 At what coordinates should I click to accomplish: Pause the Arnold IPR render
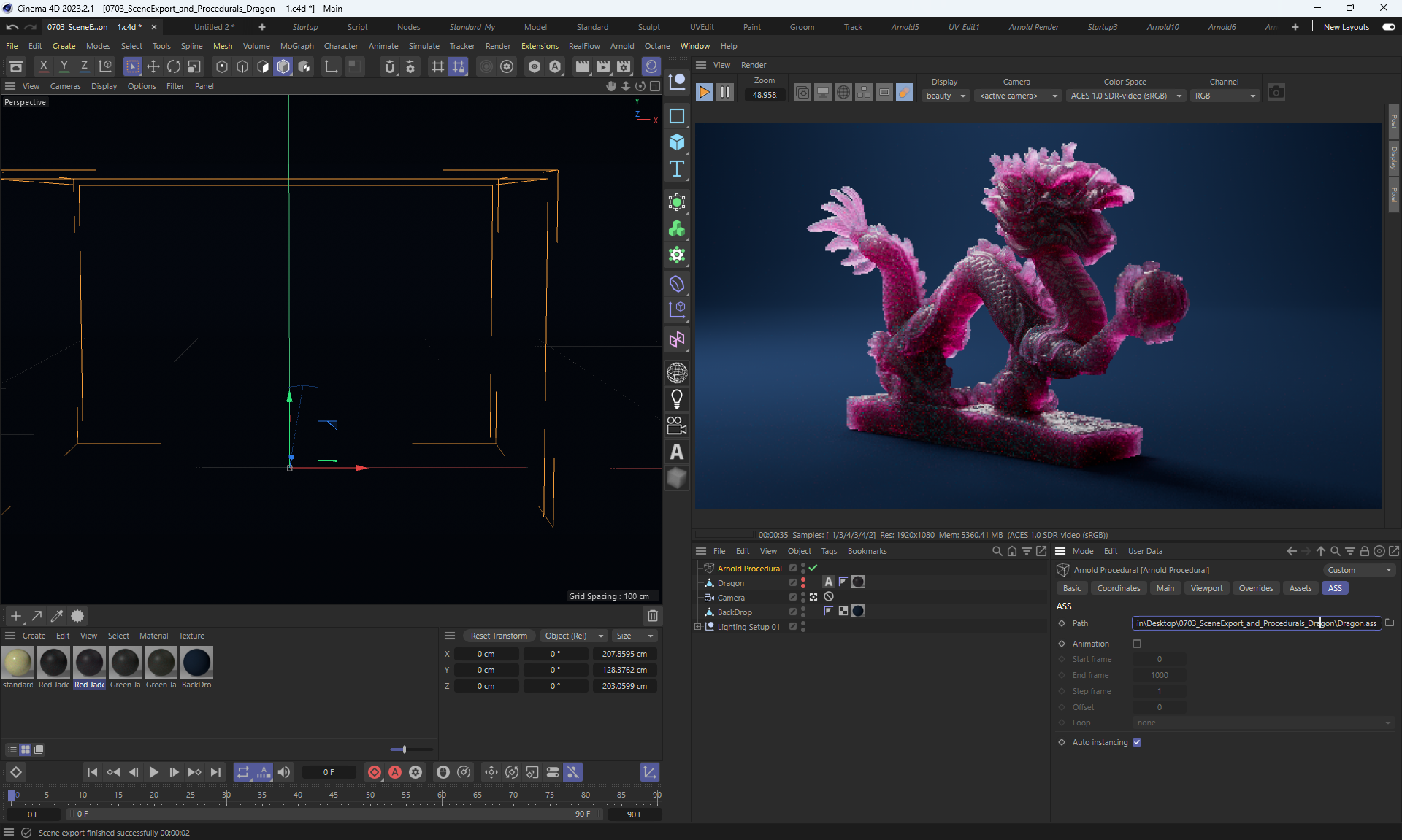[724, 93]
